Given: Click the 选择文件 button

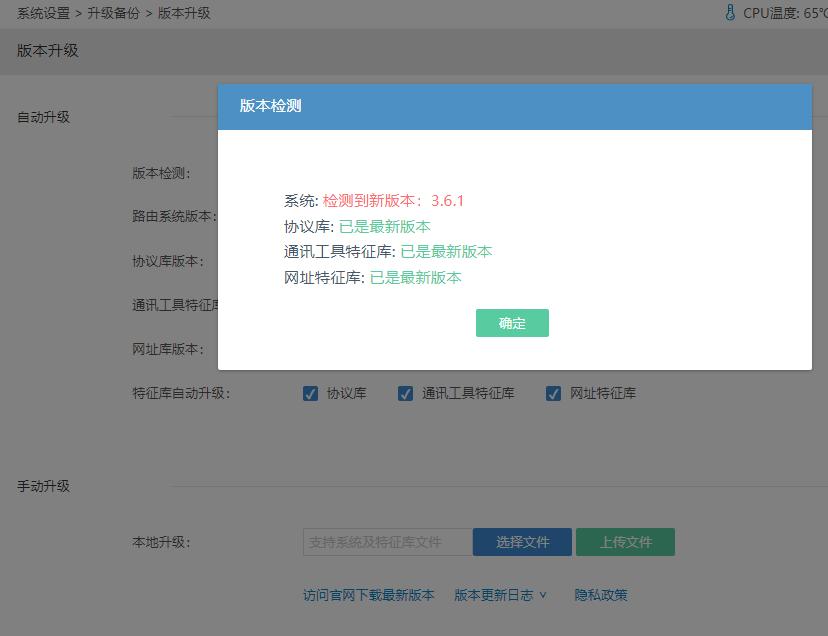Looking at the screenshot, I should click(522, 541).
